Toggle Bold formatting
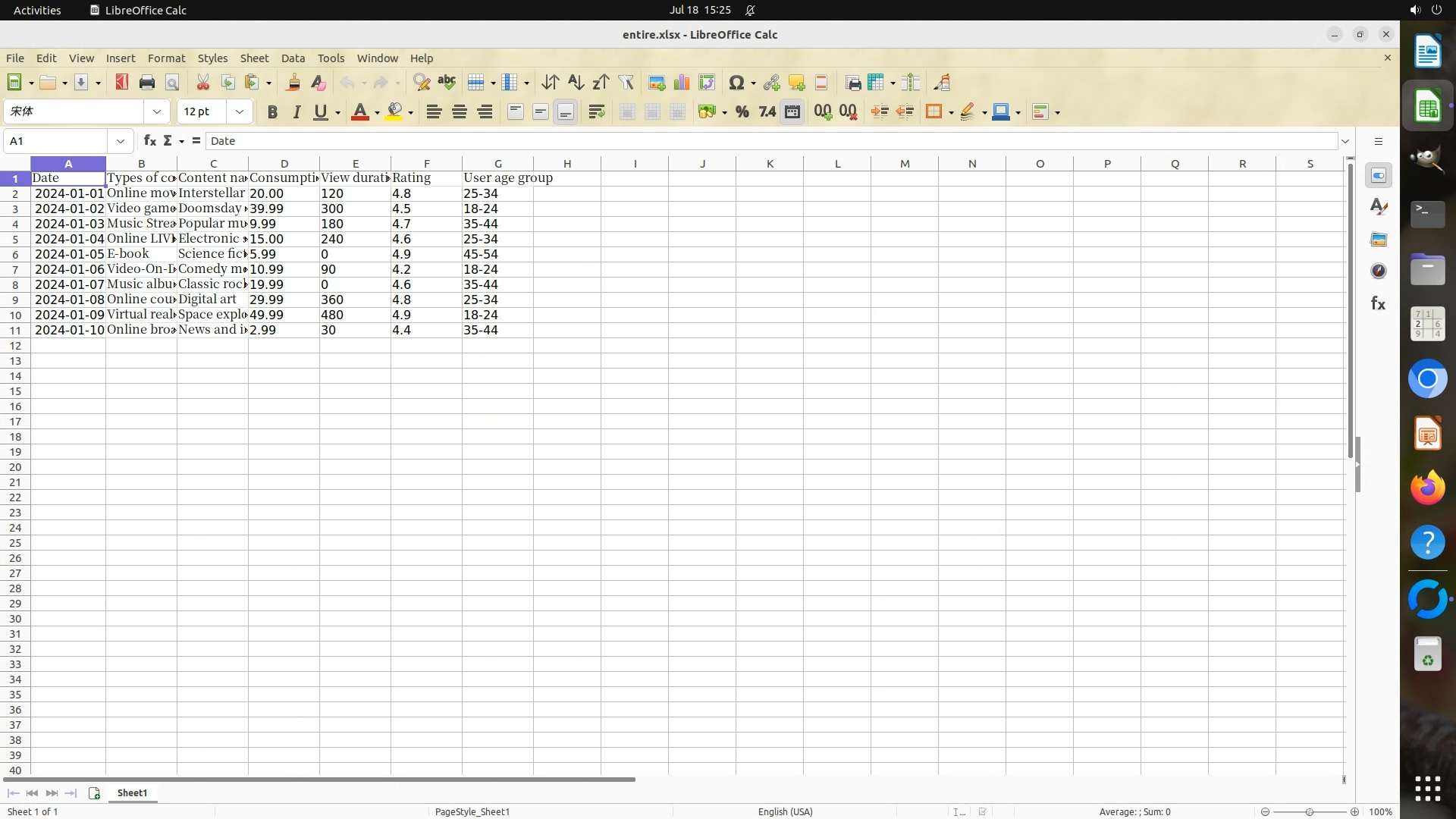Image resolution: width=1456 pixels, height=819 pixels. (272, 112)
